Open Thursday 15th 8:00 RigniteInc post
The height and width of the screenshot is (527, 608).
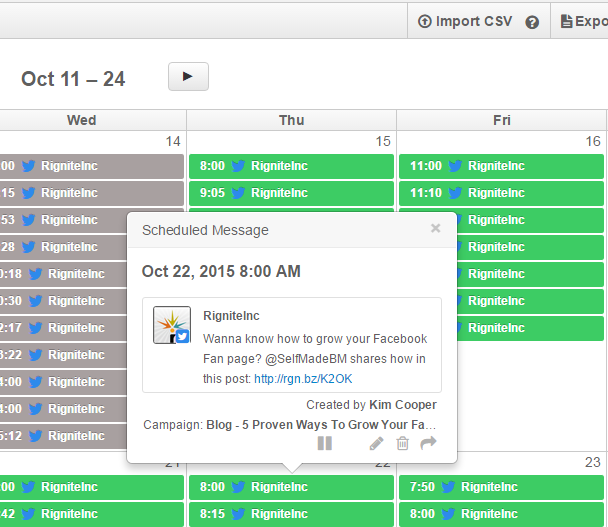tap(291, 166)
